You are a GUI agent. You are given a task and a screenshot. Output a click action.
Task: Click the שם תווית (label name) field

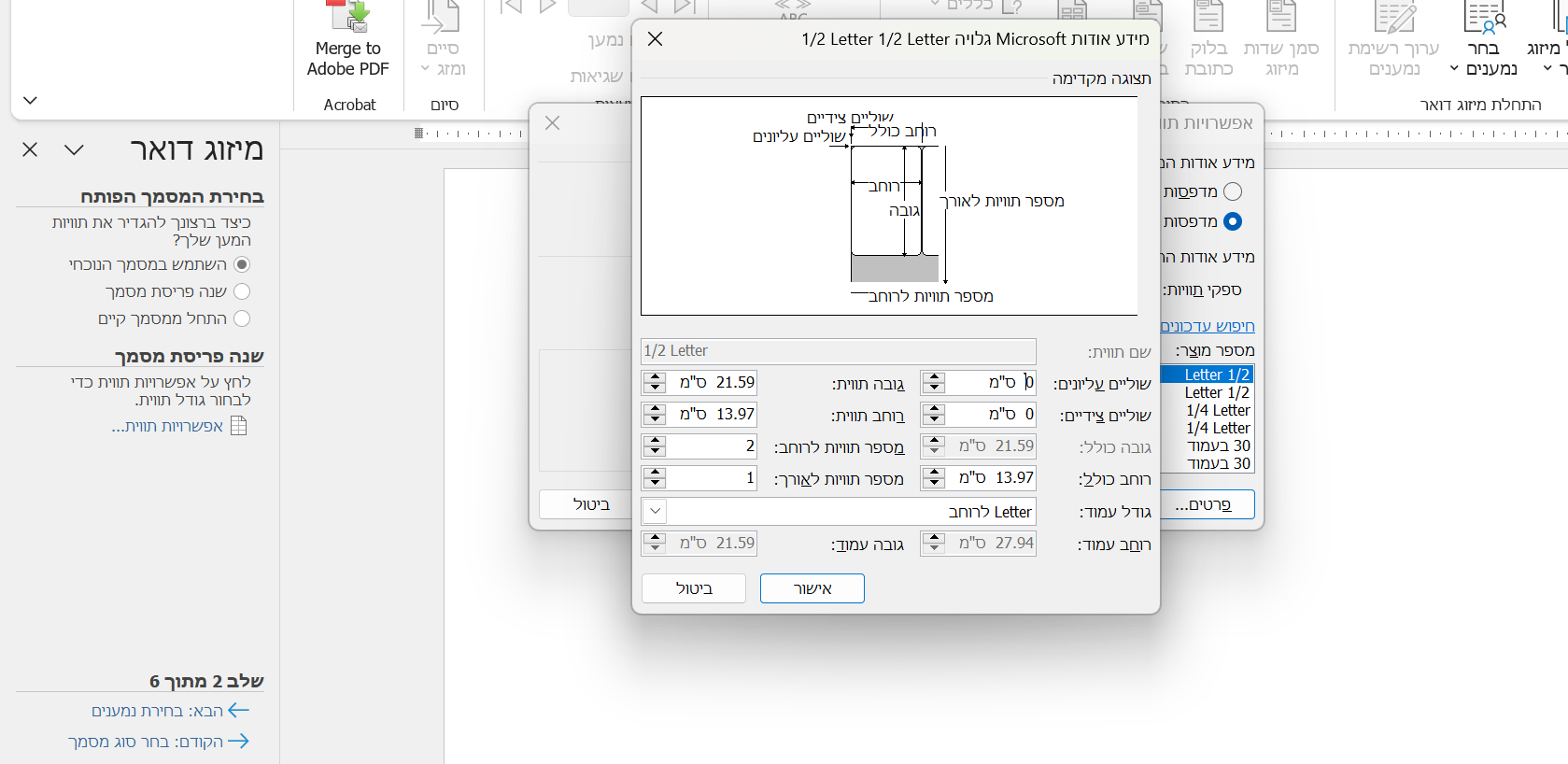839,351
